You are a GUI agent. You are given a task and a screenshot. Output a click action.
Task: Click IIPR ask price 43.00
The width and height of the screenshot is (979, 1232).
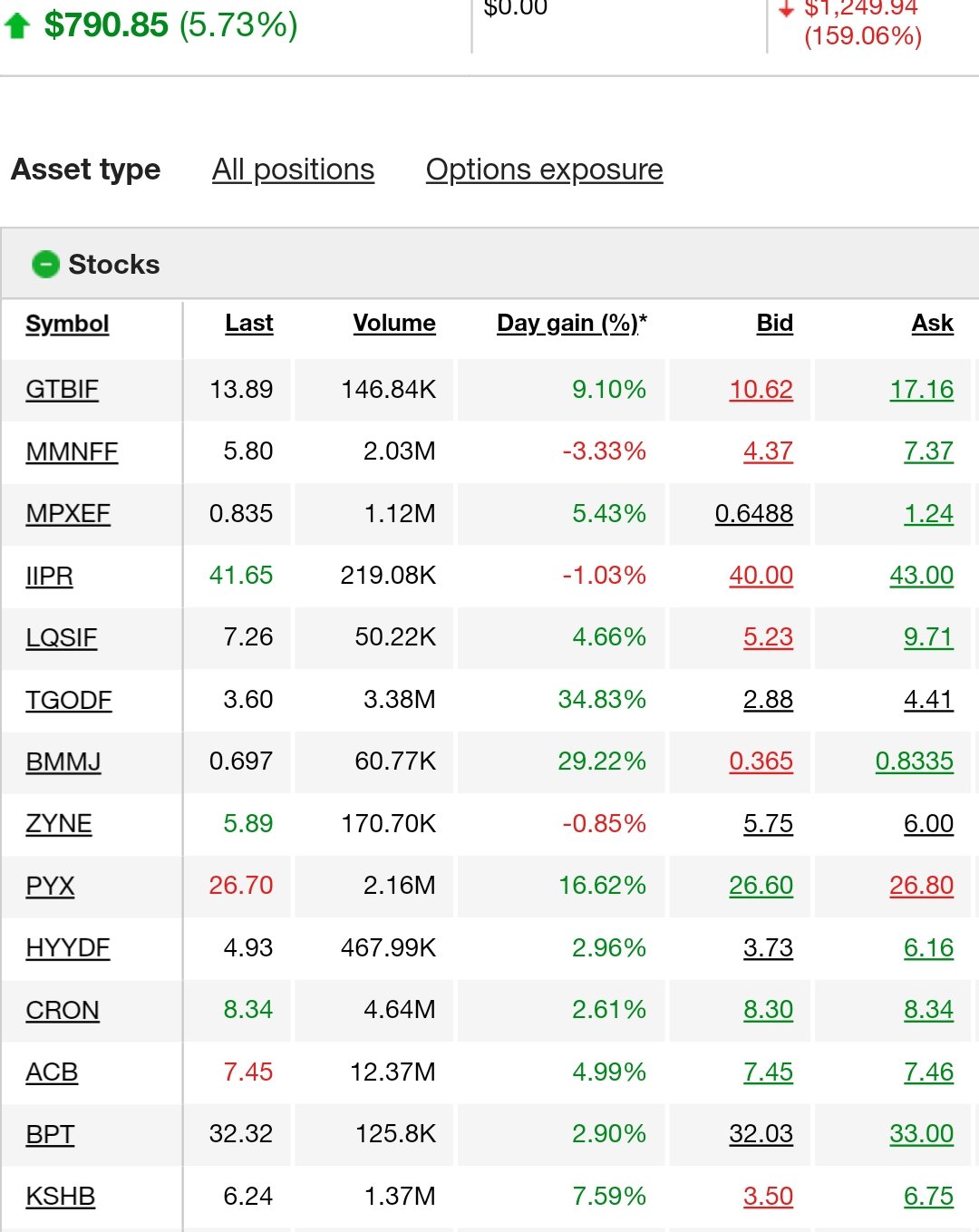click(922, 575)
